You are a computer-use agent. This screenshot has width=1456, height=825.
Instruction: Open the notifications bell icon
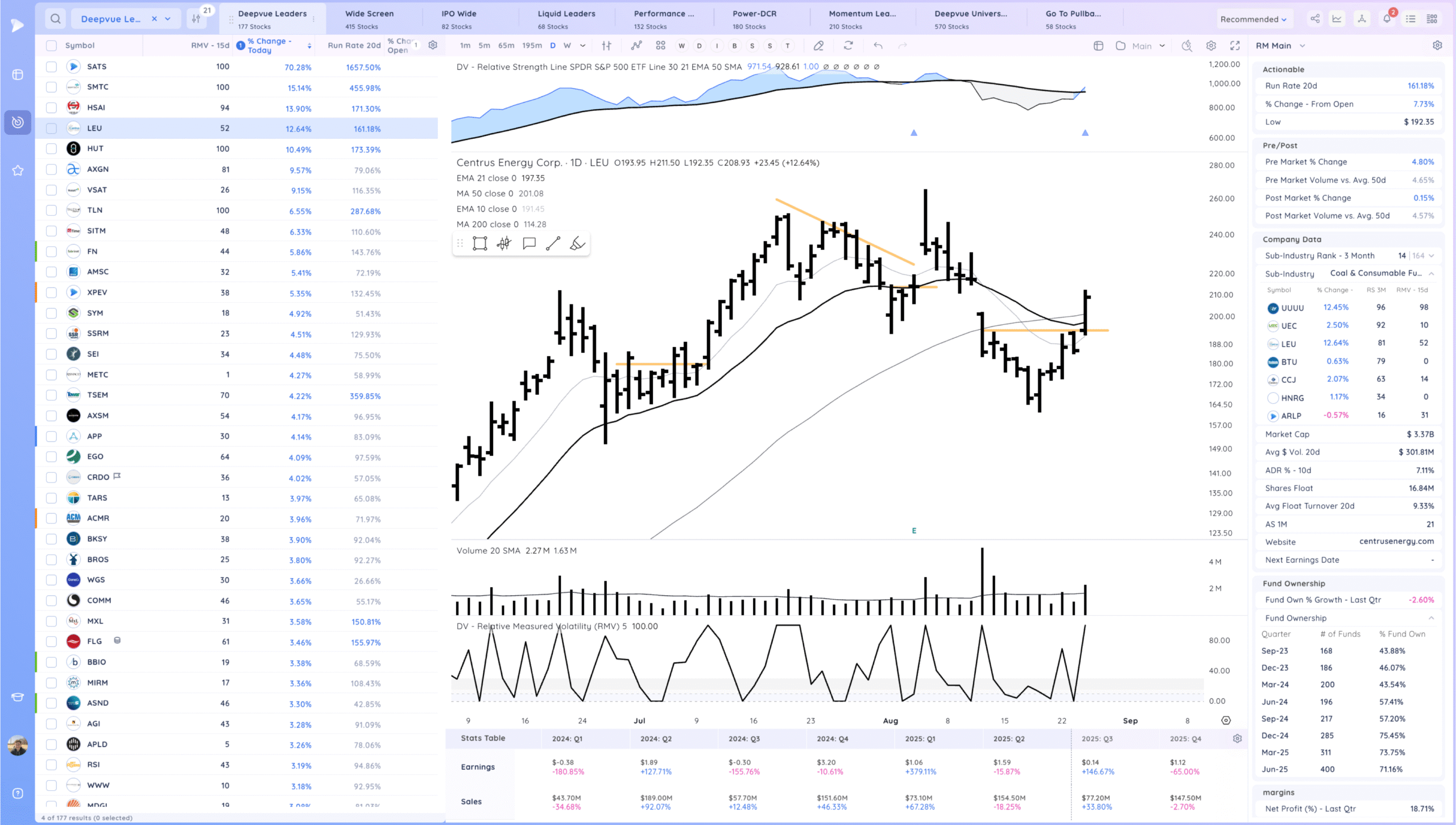(1387, 19)
